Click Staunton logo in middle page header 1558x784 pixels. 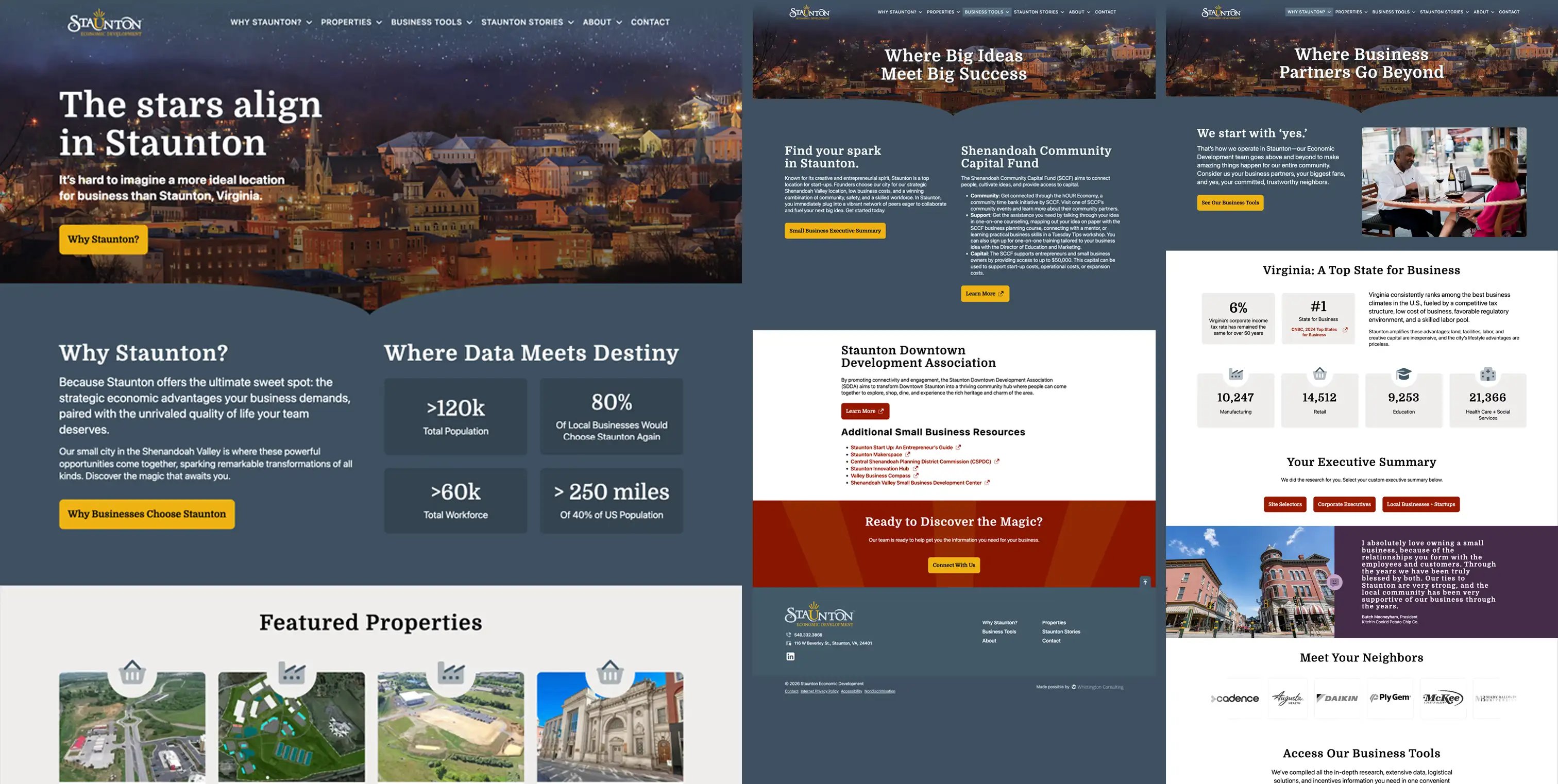tap(809, 13)
